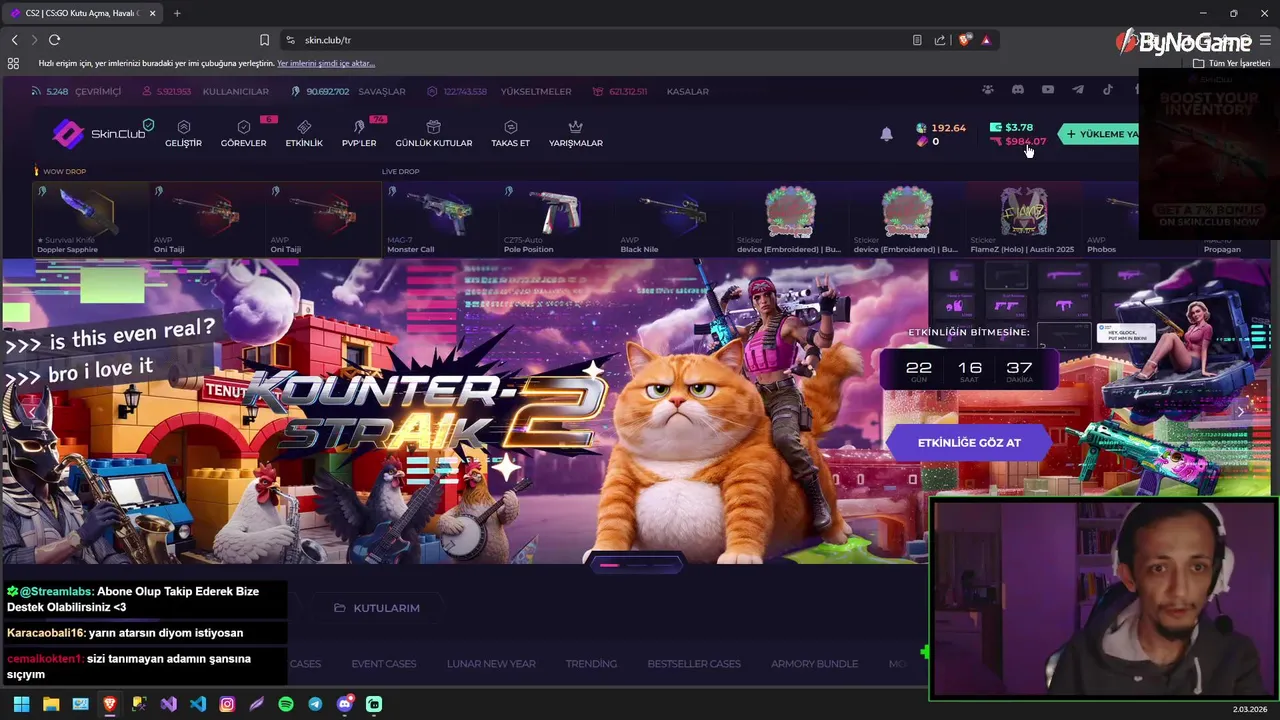This screenshot has width=1280, height=720.
Task: Open the GÖREVLER tasks shield icon
Action: coord(243,127)
